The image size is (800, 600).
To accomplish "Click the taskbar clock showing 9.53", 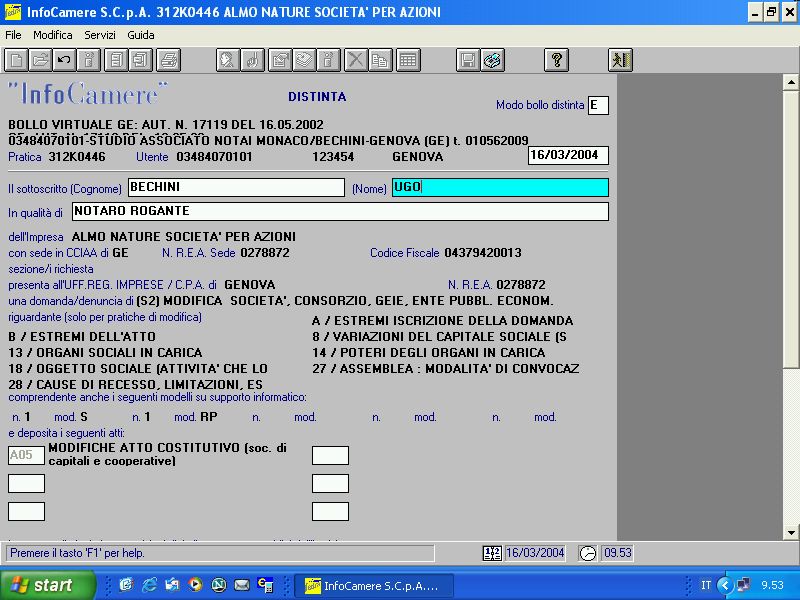I will click(772, 585).
